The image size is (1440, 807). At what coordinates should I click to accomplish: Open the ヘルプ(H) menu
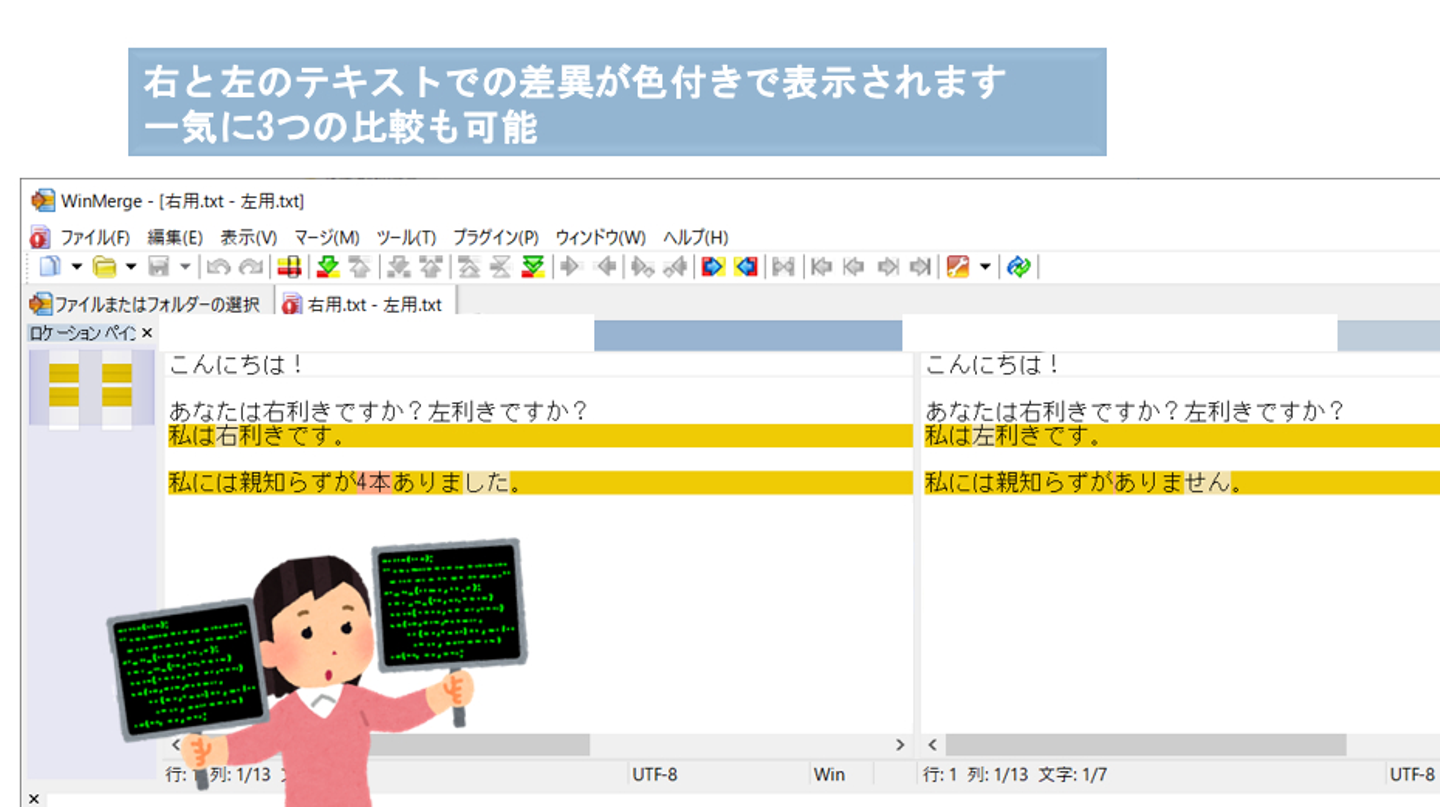696,237
